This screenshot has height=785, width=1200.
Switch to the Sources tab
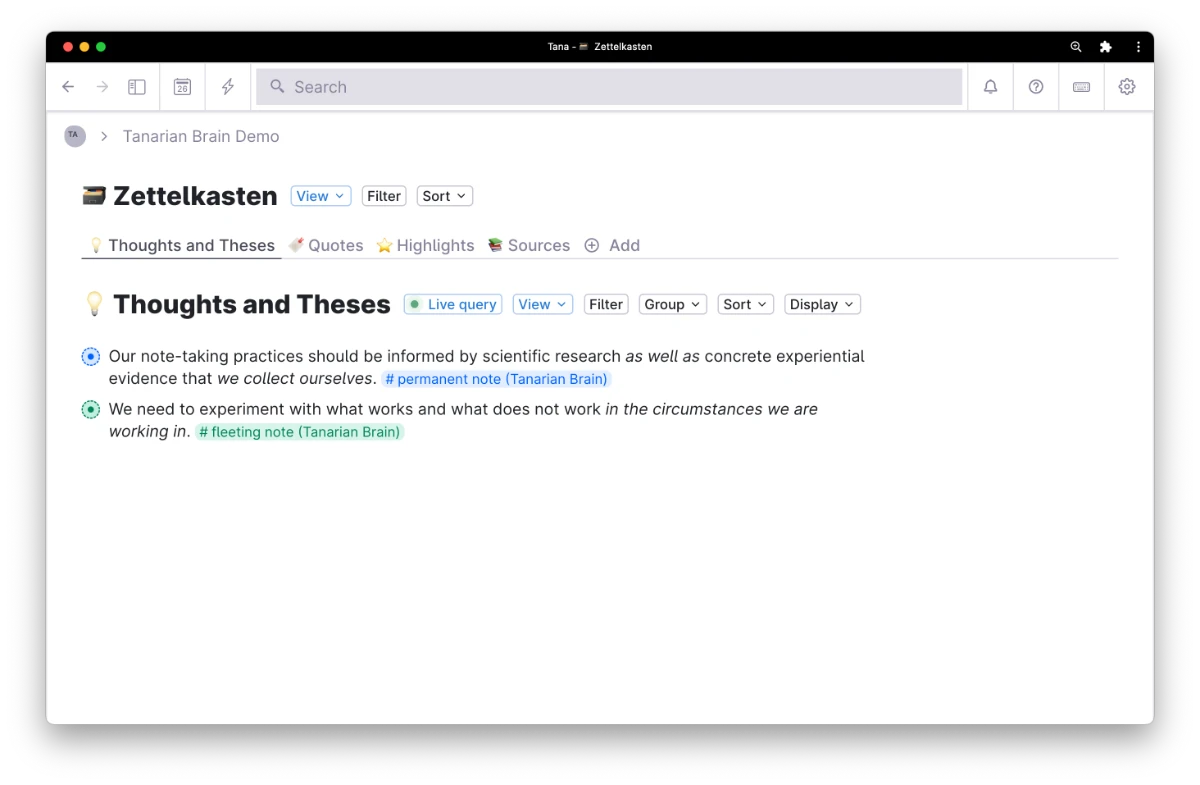pos(529,245)
